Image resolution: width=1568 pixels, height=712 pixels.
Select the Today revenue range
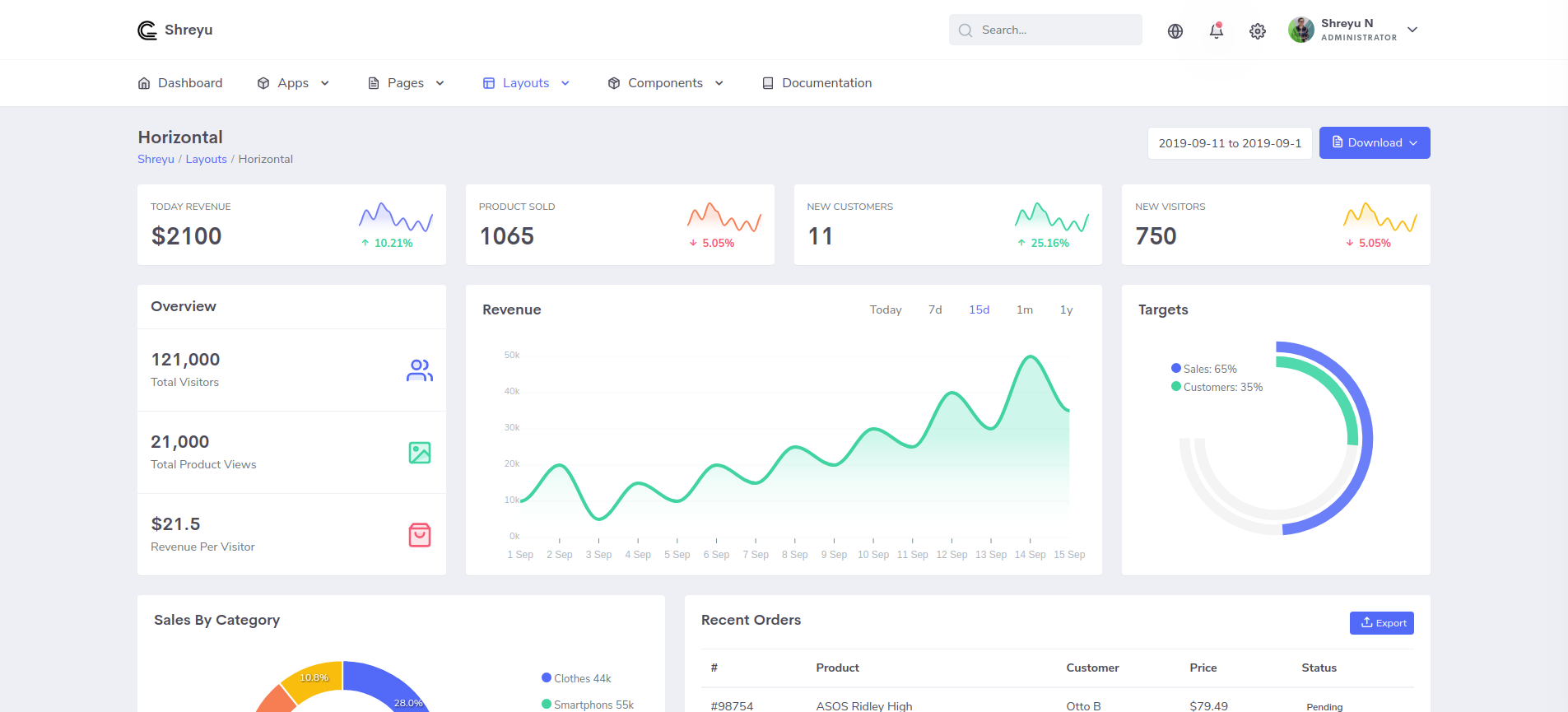[x=886, y=309]
